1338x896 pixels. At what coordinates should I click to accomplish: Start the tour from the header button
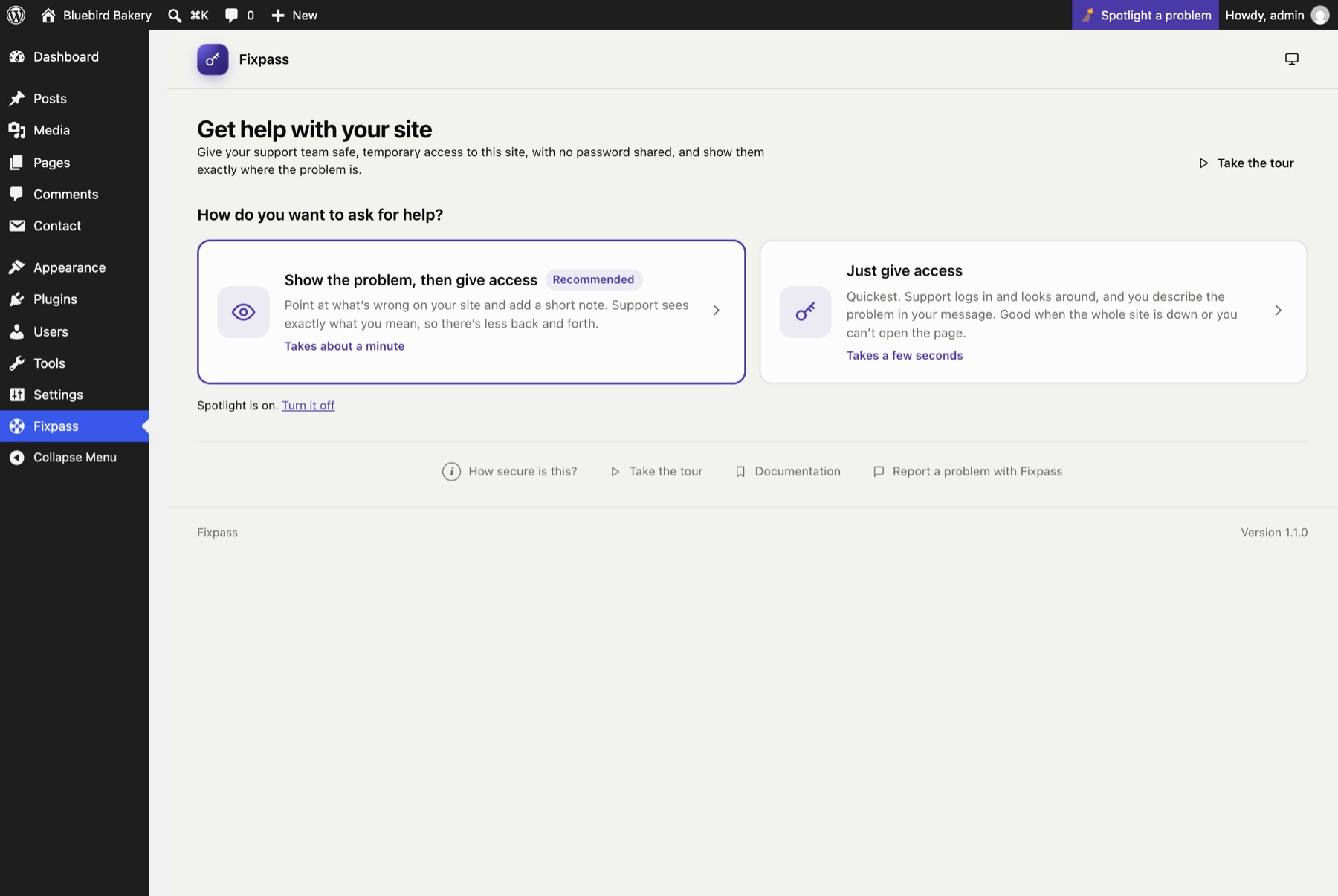1247,163
